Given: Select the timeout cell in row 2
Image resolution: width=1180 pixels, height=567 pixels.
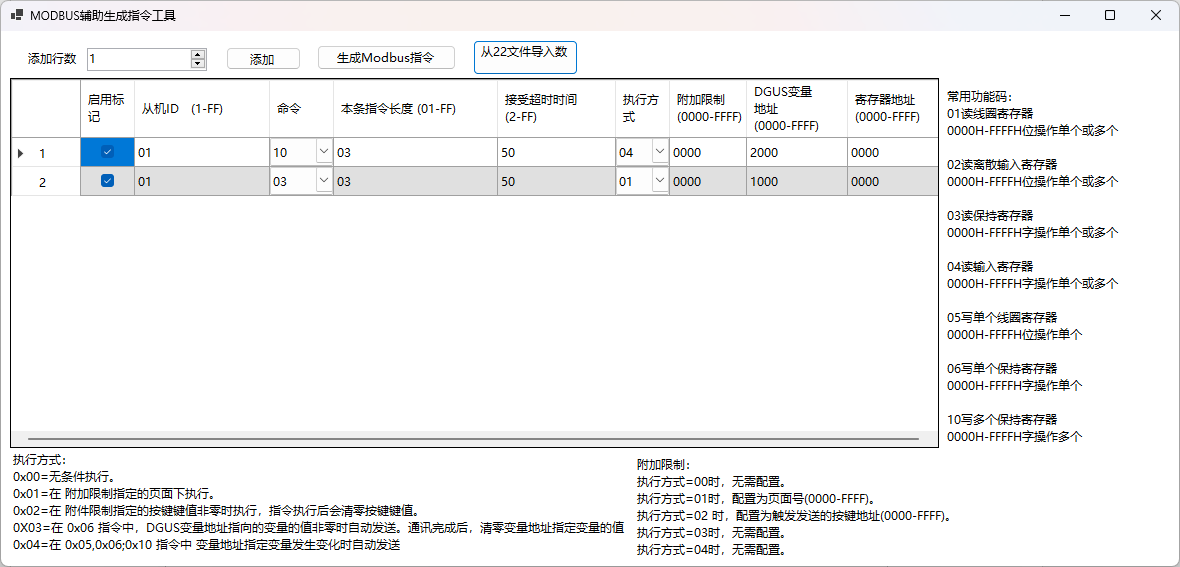Looking at the screenshot, I should coord(556,182).
